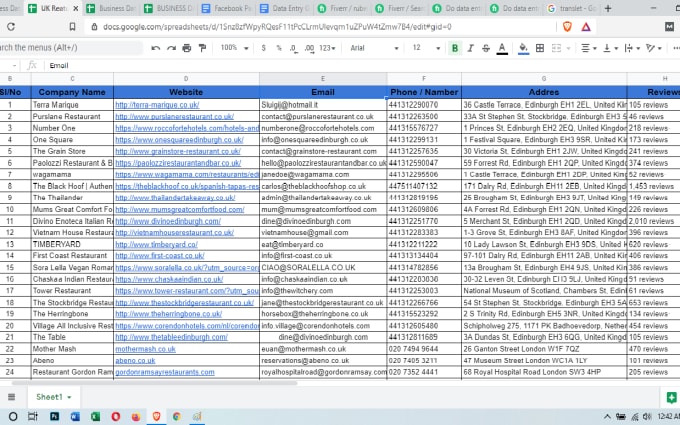Click the Redo icon in toolbar
This screenshot has width=680, height=425.
(x=171, y=48)
